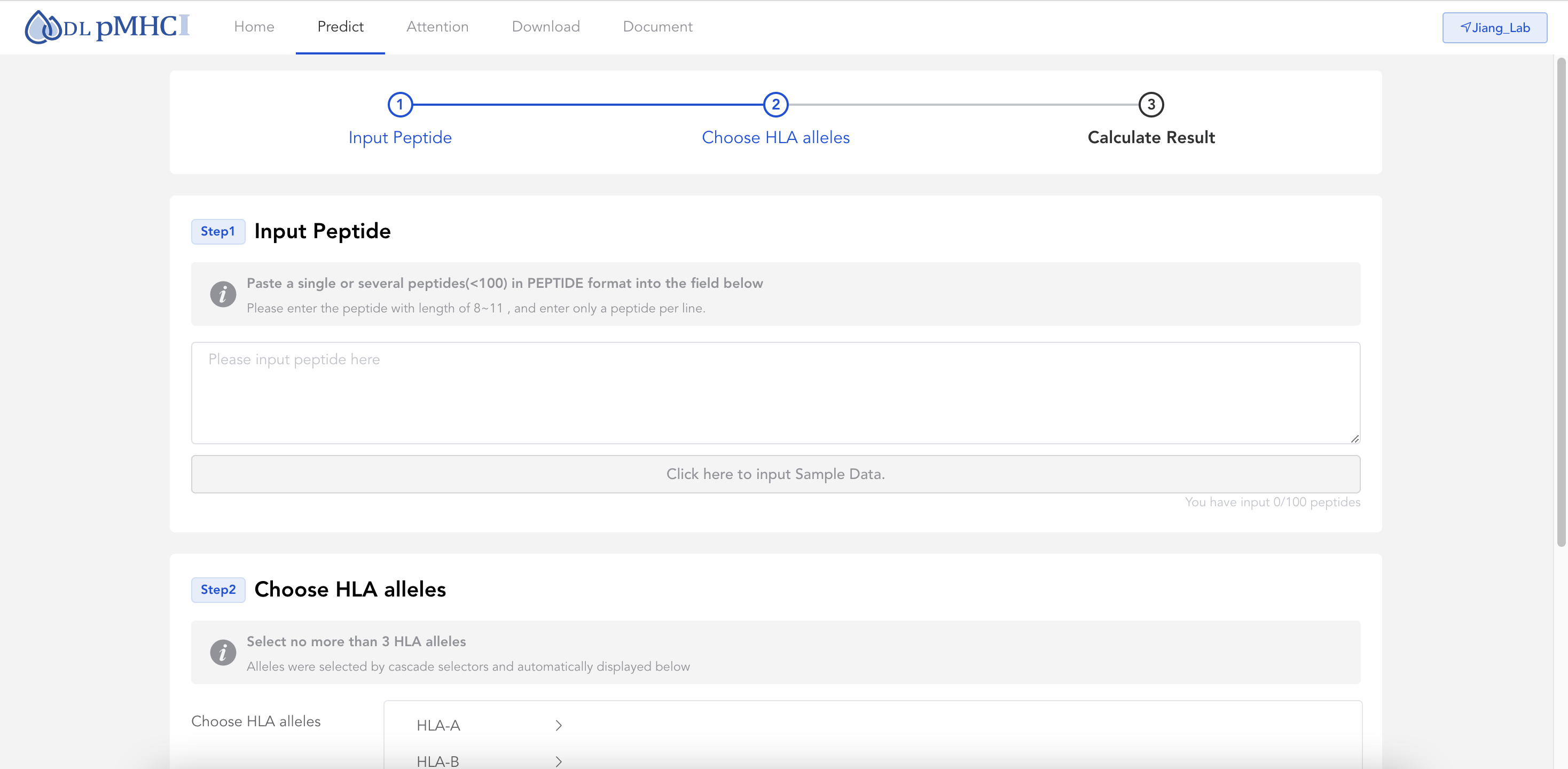This screenshot has width=1568, height=769.
Task: Click the Step2 badge
Action: coord(218,590)
